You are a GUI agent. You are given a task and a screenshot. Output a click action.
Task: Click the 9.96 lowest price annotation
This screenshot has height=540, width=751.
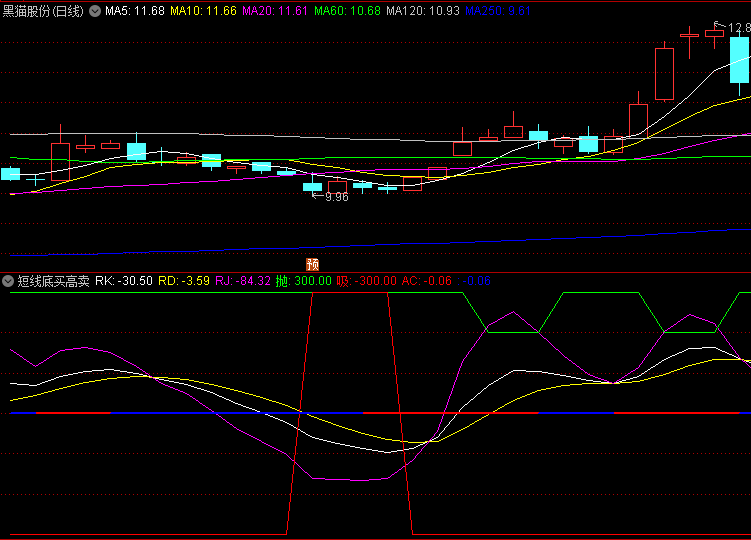pos(336,197)
